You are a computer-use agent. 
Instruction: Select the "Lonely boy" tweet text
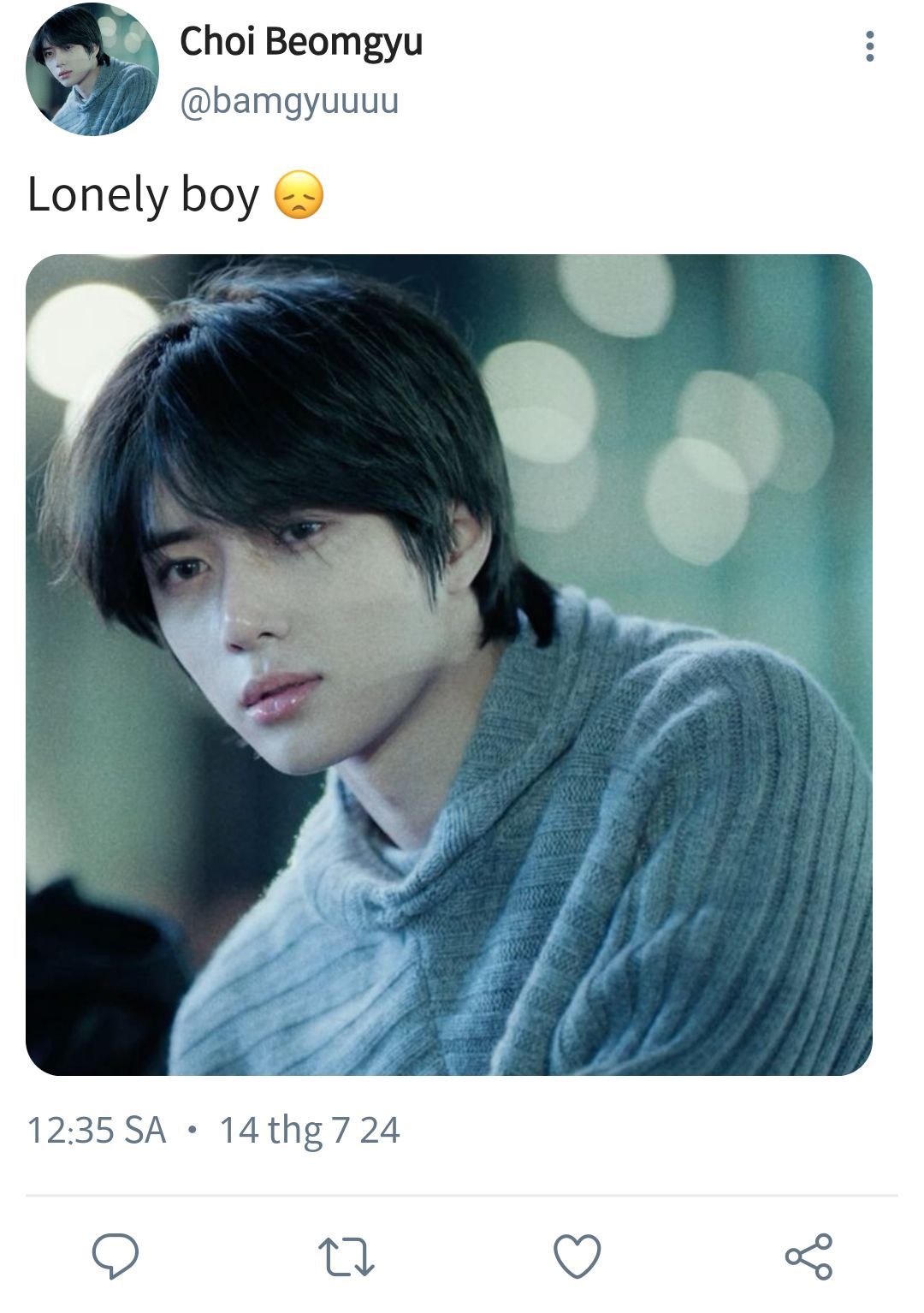point(143,195)
